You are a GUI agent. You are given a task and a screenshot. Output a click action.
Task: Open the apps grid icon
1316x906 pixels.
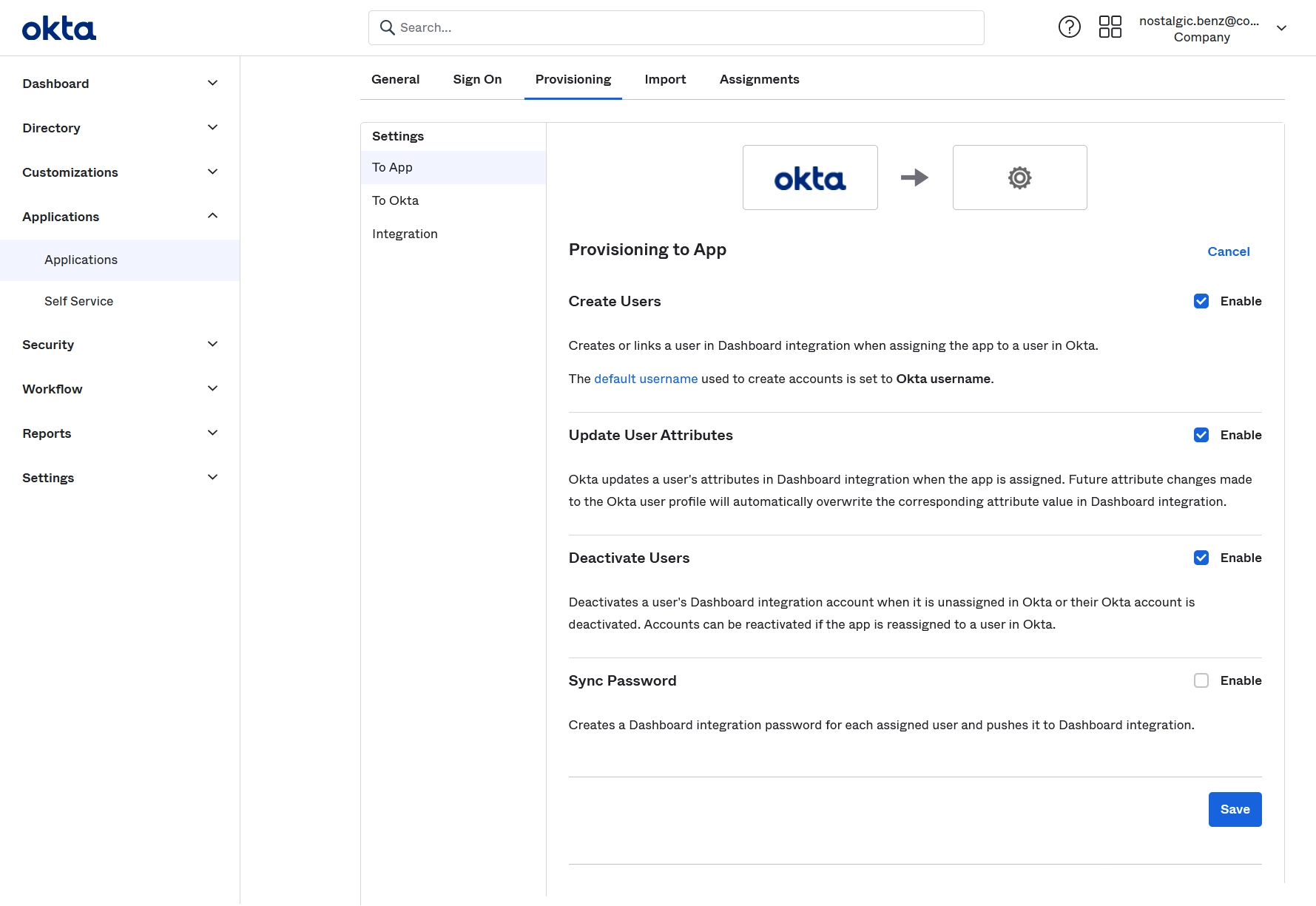coord(1110,27)
